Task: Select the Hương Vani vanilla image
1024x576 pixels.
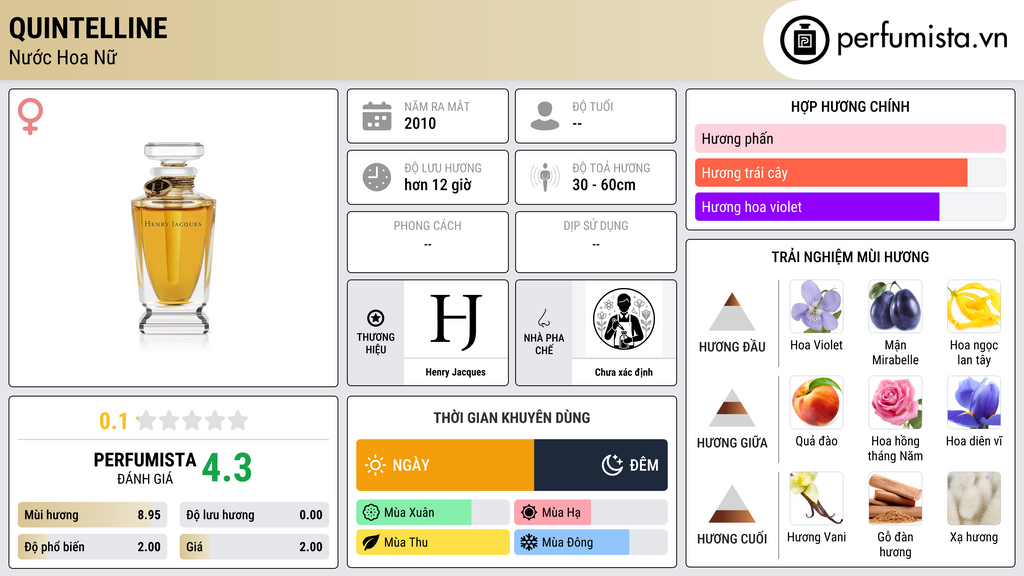Action: tap(816, 498)
